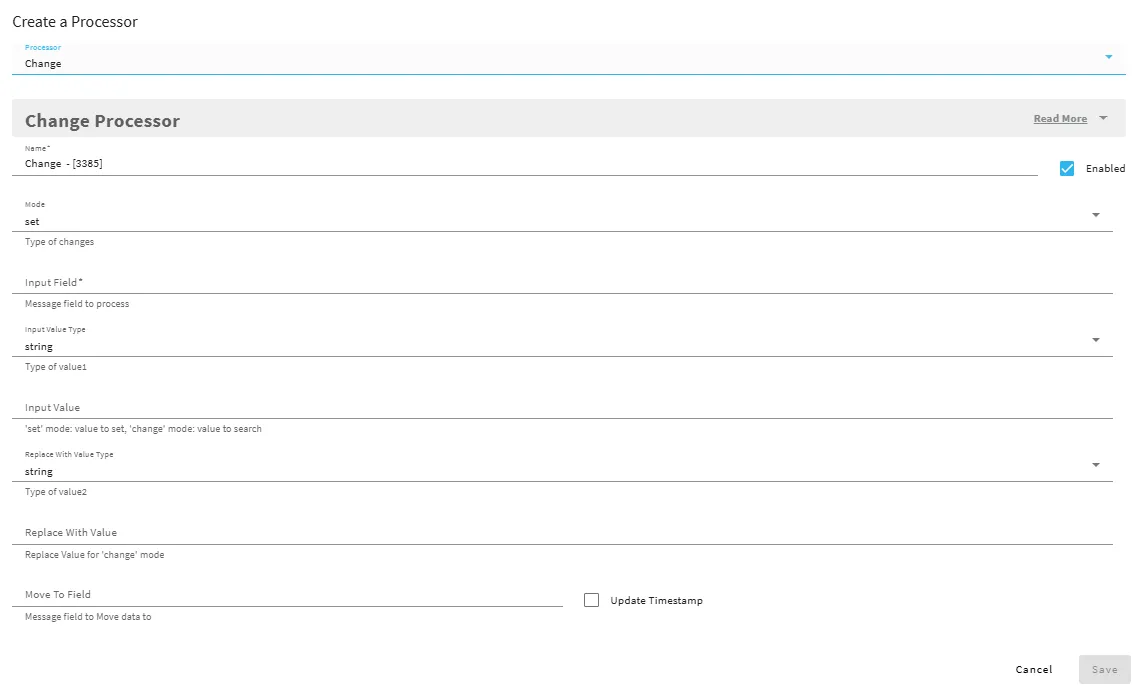1136x687 pixels.
Task: Cancel the processor creation
Action: pyautogui.click(x=1034, y=670)
